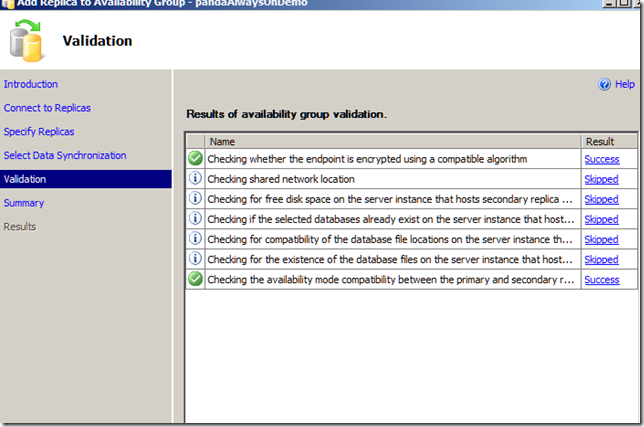The image size is (644, 427).
Task: Click info icon for selected databases already exist check
Action: point(196,219)
